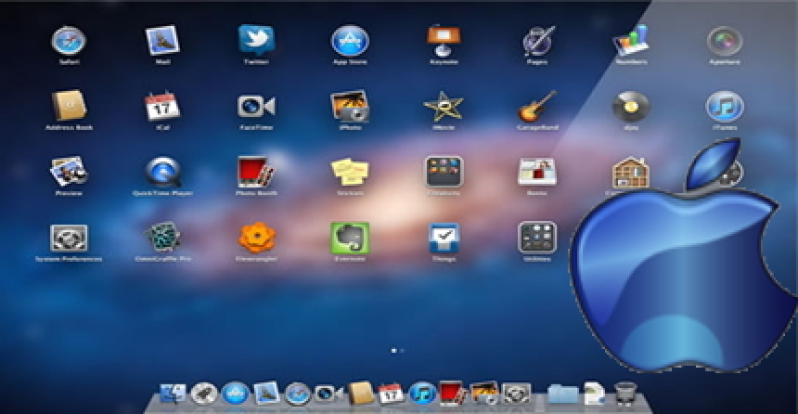The image size is (798, 414).
Task: Open FaceTime in the Launchpad grid
Action: pyautogui.click(x=256, y=106)
